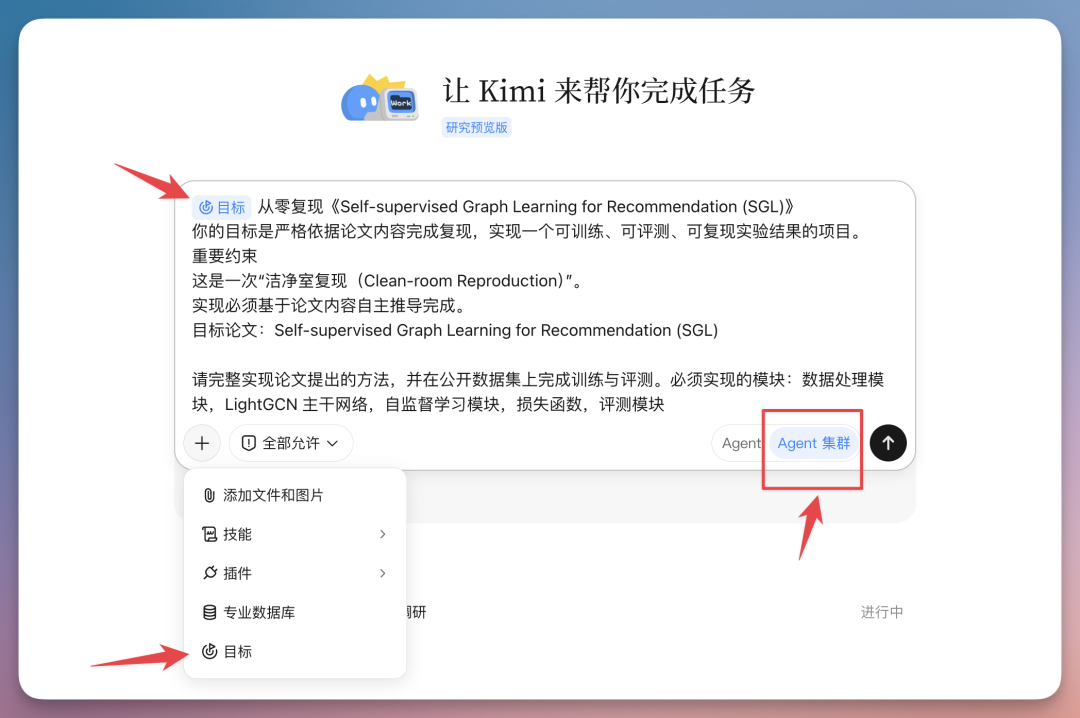
Task: Click the prompt line 重要约束
Action: click(x=225, y=256)
